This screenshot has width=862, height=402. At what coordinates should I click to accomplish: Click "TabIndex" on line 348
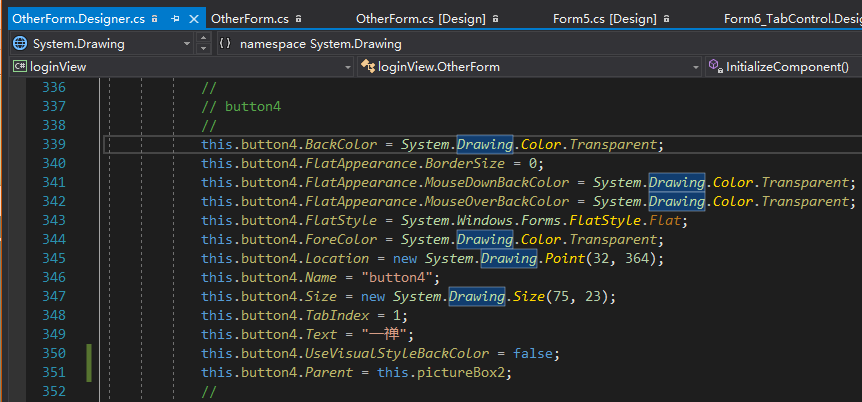tap(337, 316)
